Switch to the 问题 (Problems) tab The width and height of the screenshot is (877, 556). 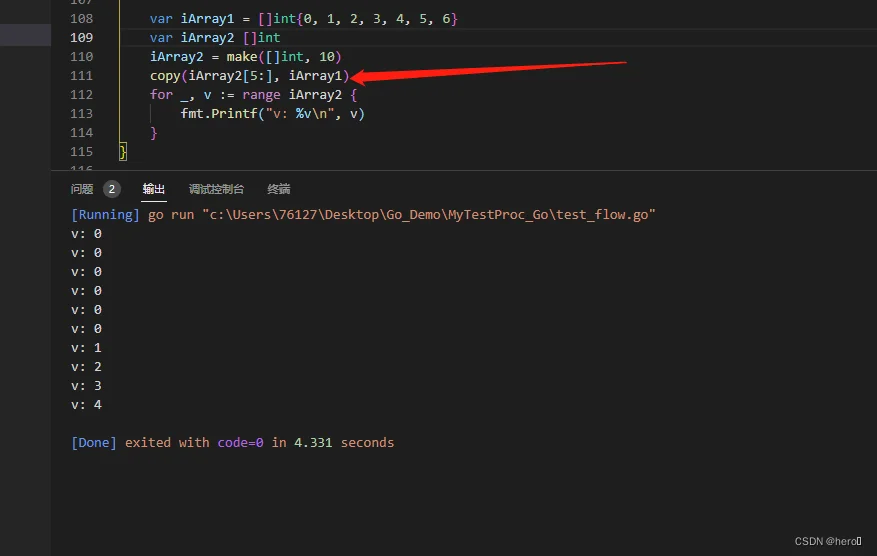[x=82, y=189]
